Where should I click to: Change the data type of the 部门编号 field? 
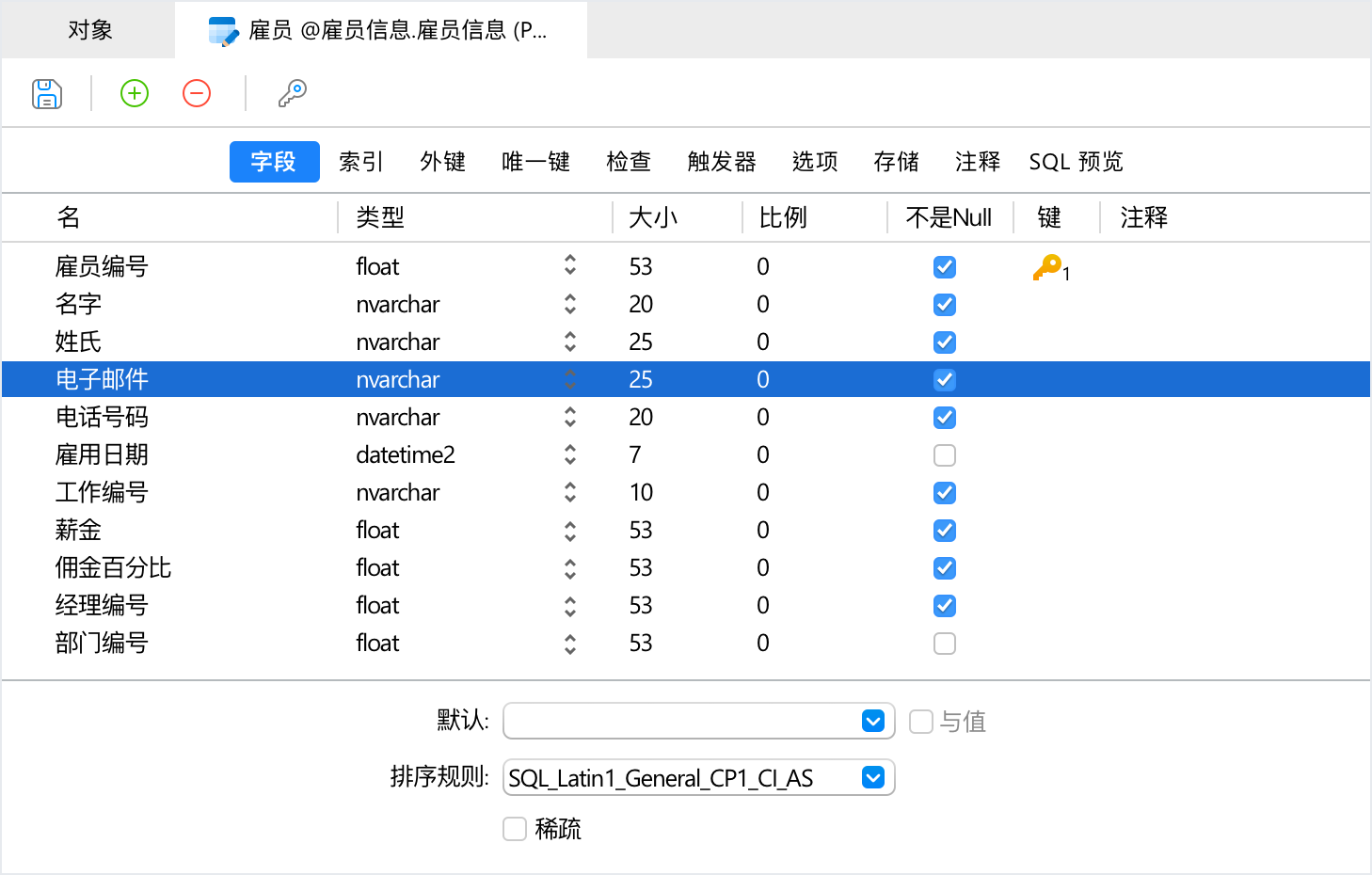click(x=570, y=643)
